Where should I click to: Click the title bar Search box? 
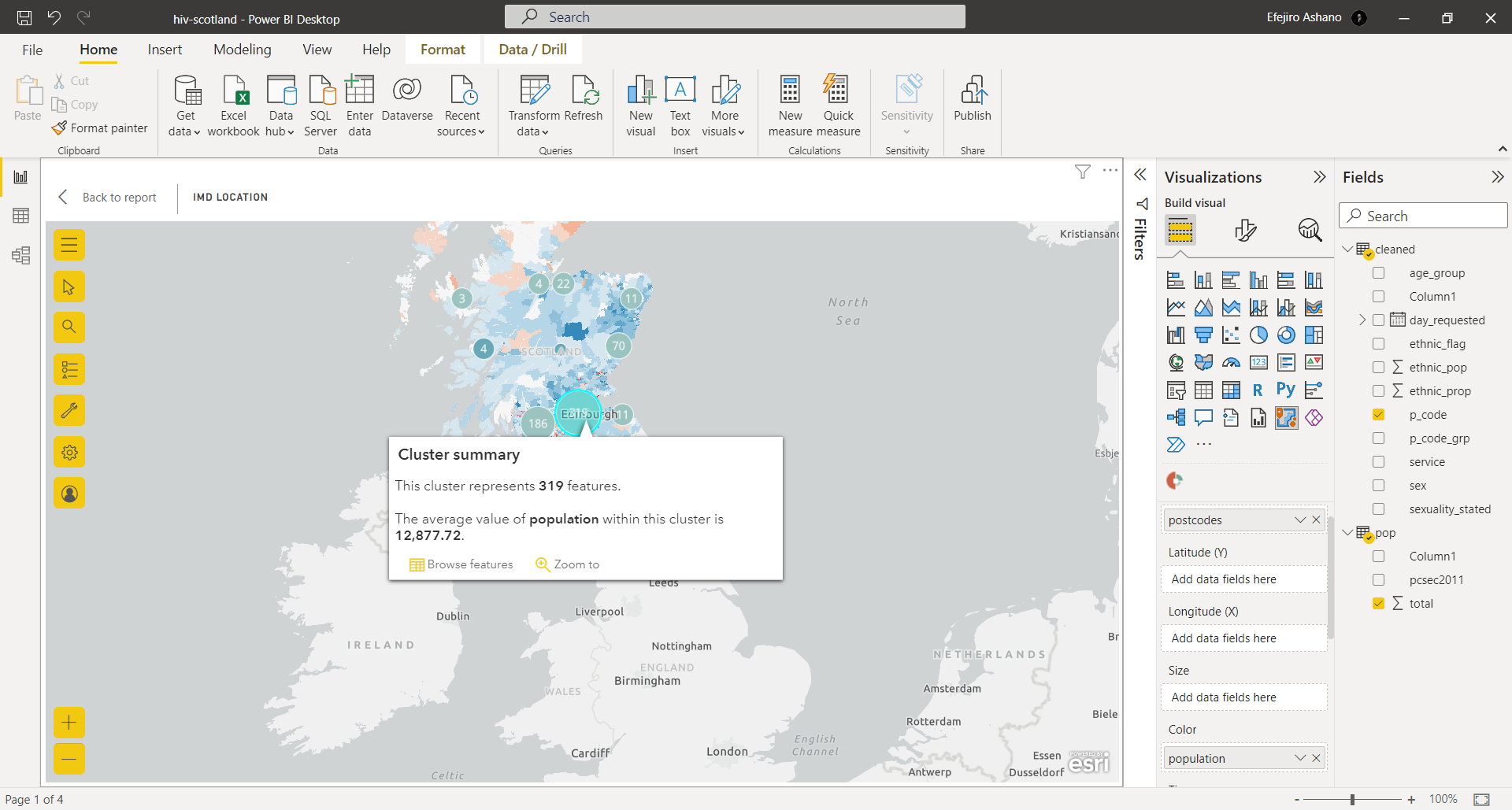(735, 17)
